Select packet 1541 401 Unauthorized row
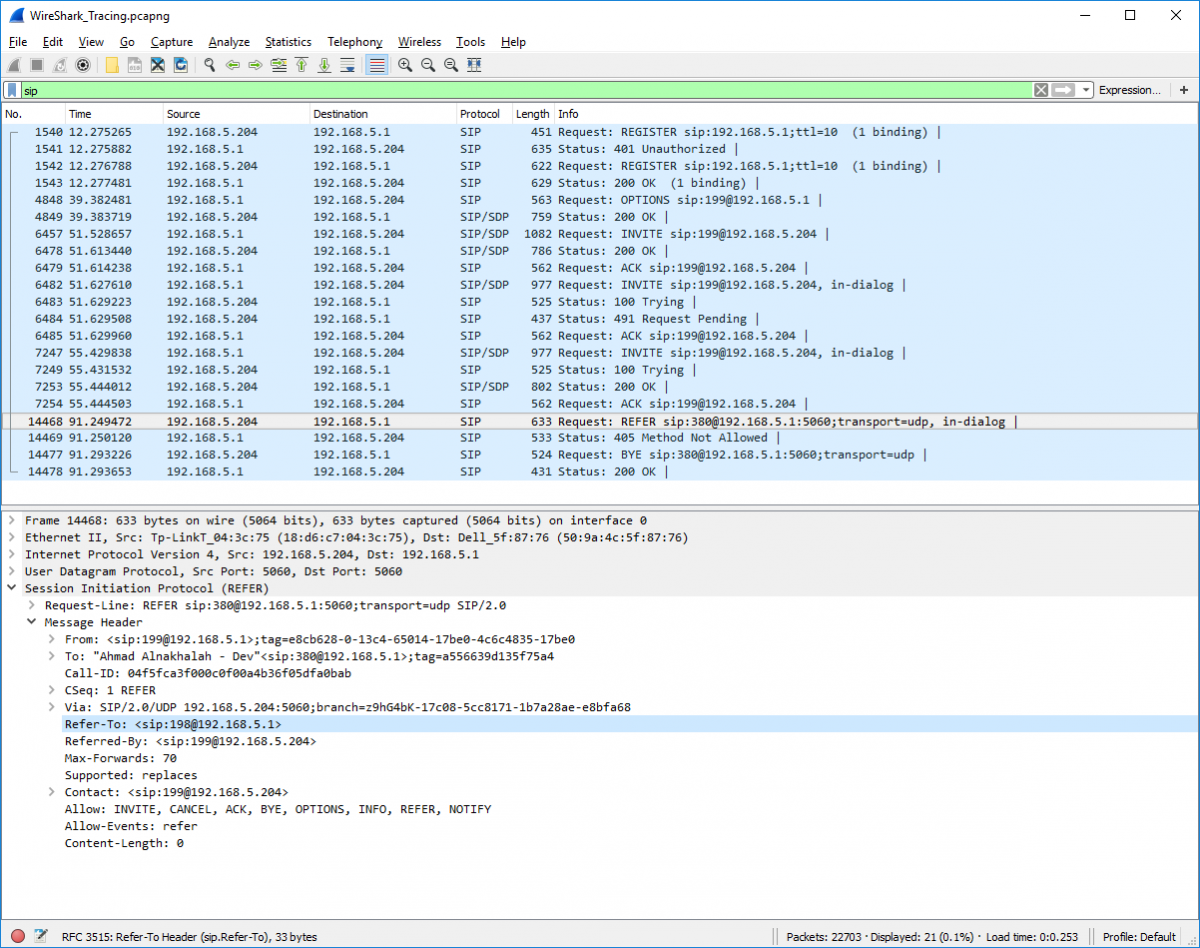 (x=598, y=149)
